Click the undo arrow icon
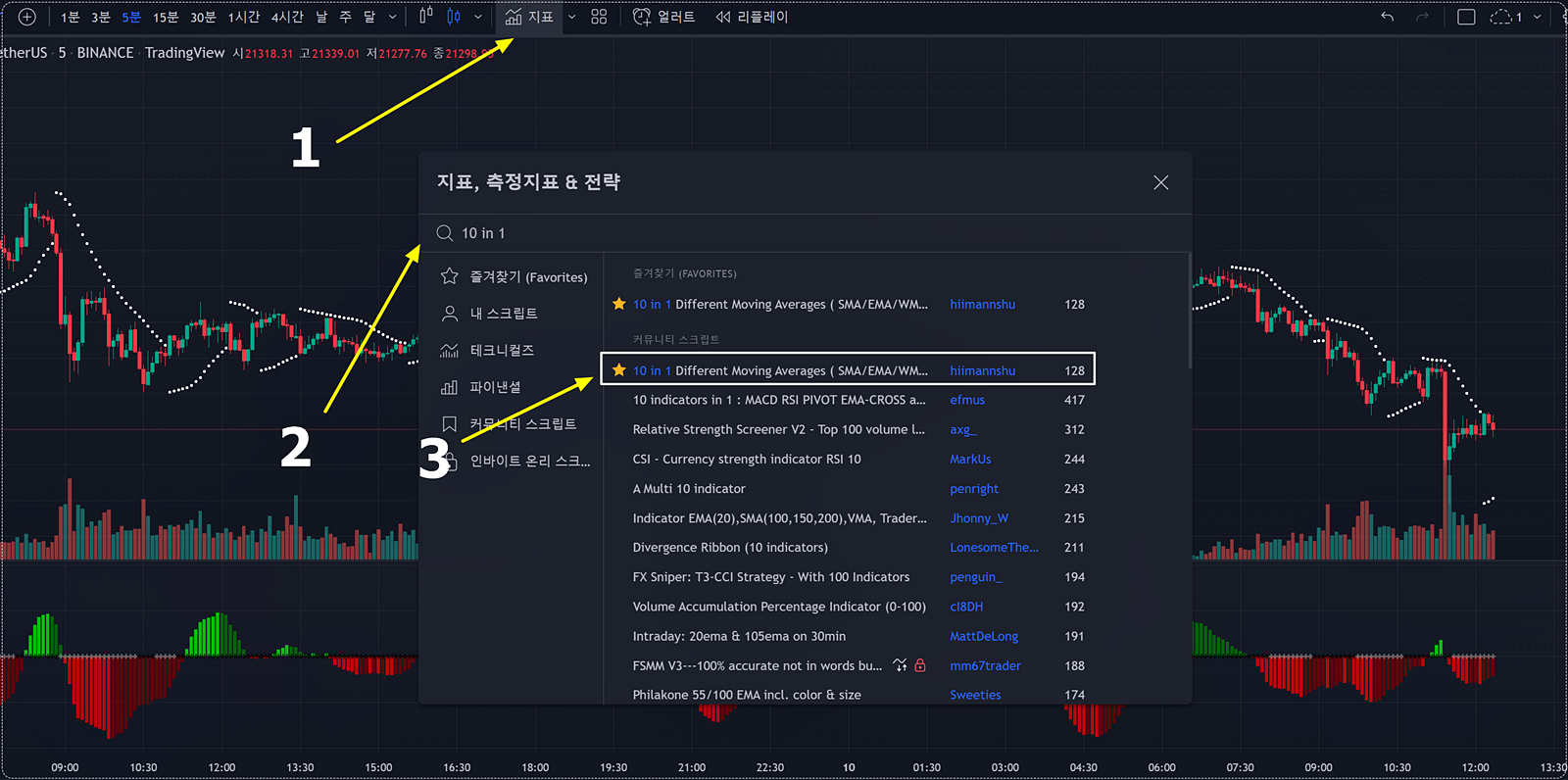1568x780 pixels. pos(1387,17)
